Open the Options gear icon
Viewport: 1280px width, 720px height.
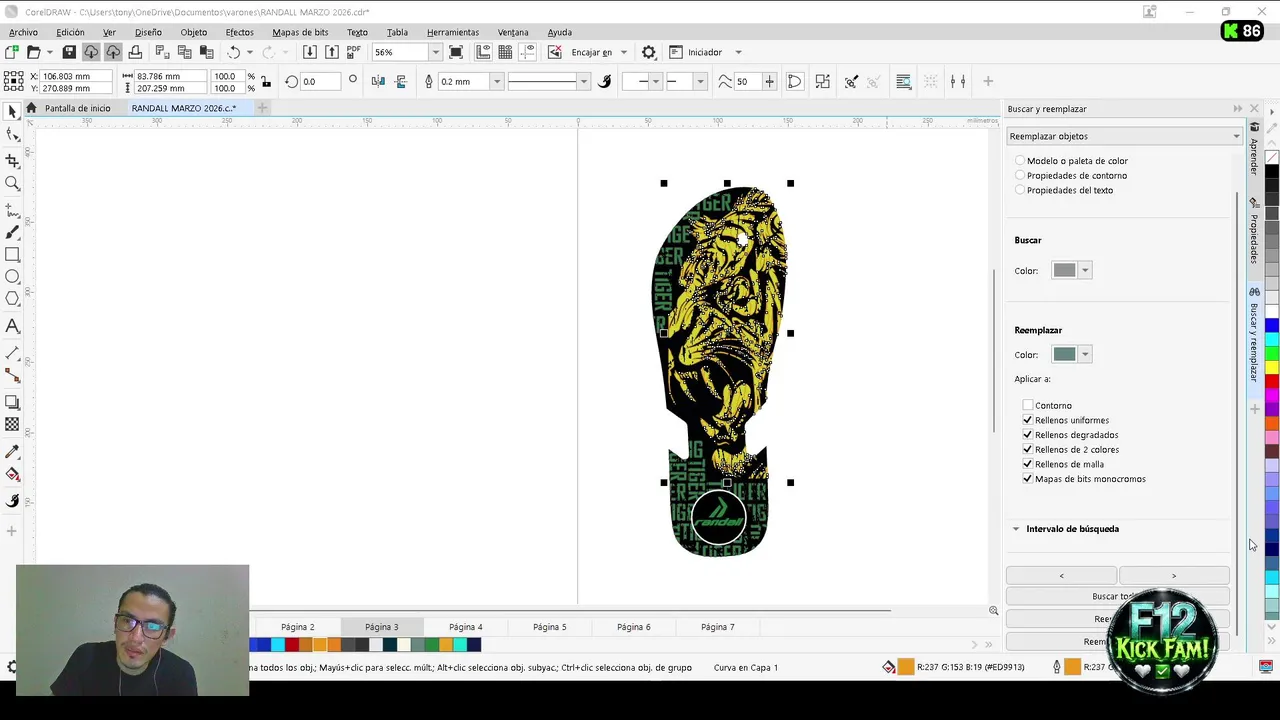click(649, 52)
